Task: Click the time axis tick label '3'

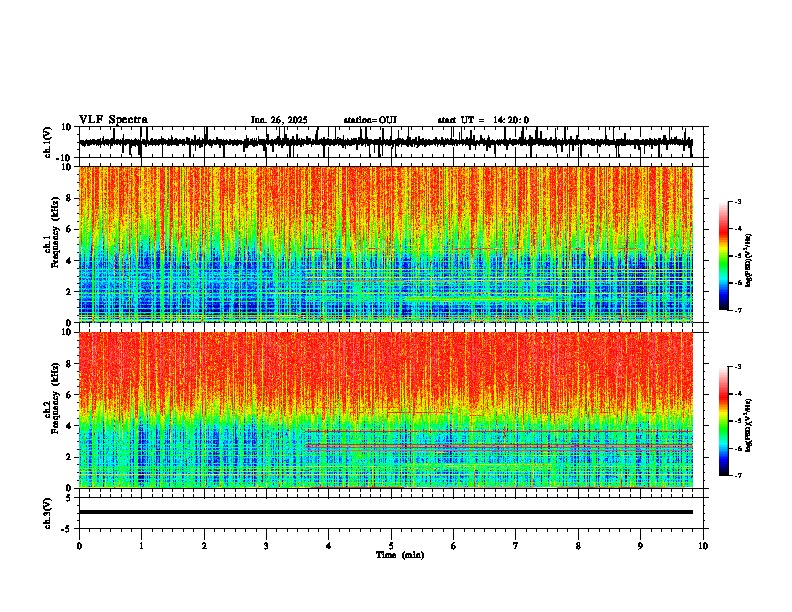Action: [266, 546]
